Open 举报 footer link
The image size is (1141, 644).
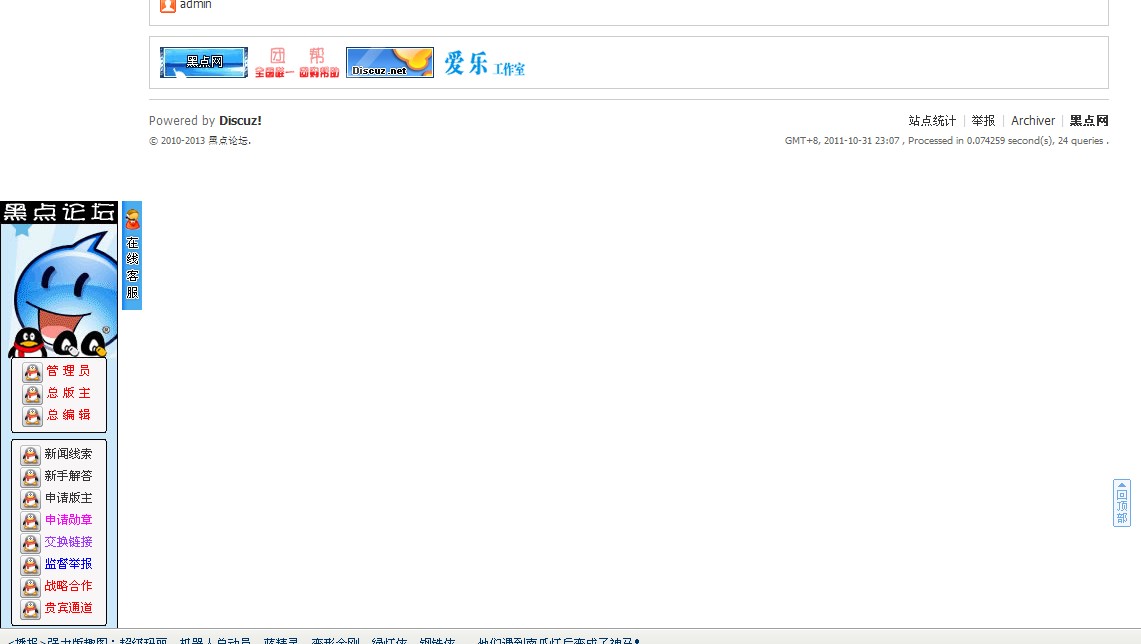point(983,121)
